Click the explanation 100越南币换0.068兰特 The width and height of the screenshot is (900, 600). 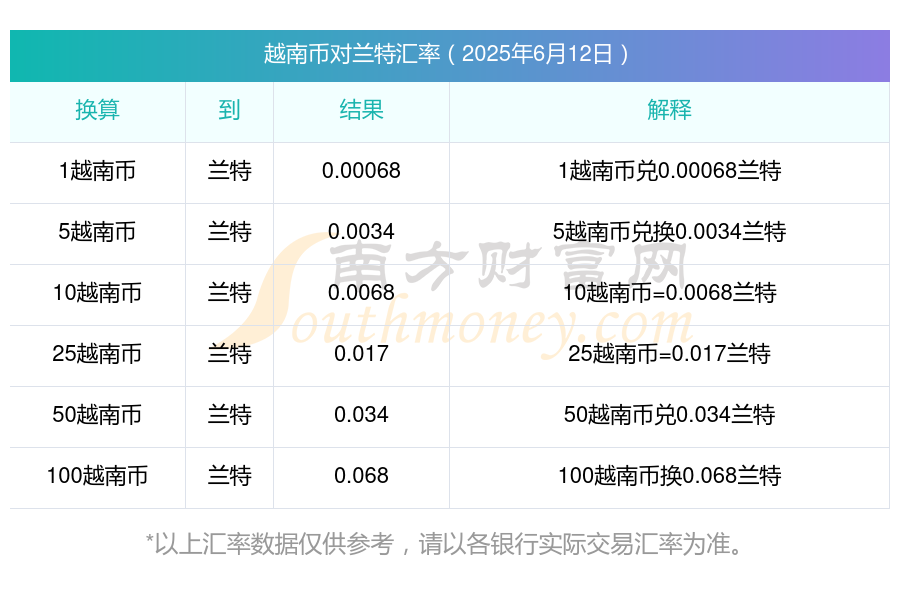pyautogui.click(x=669, y=476)
